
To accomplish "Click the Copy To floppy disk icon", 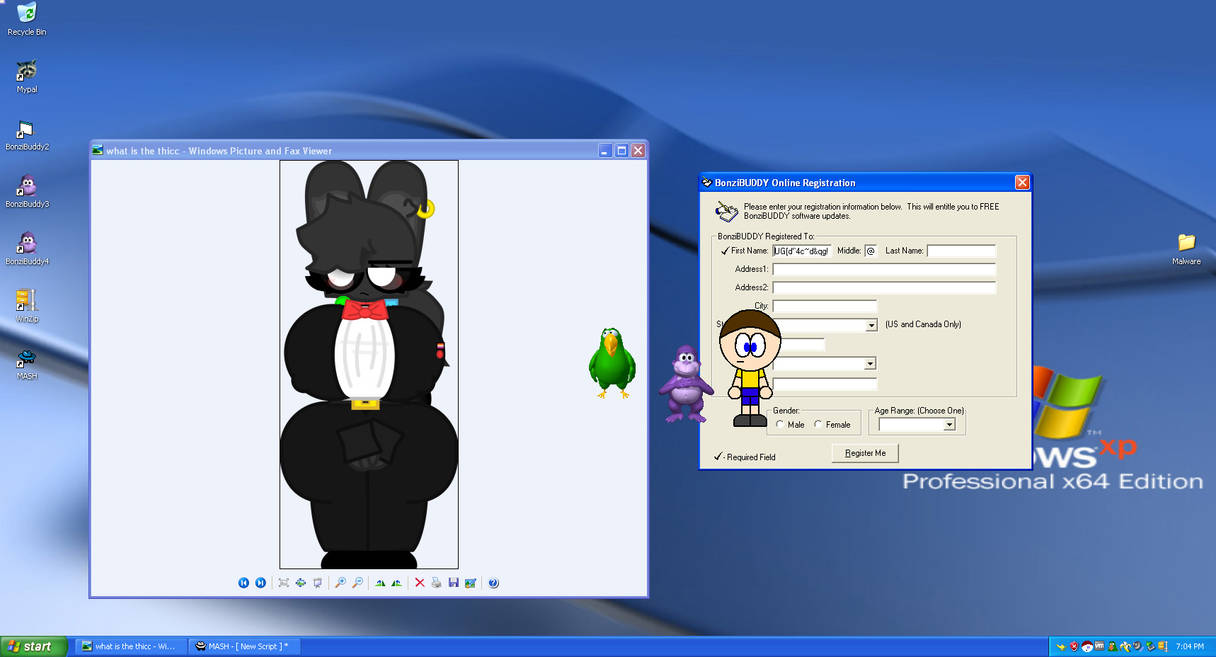I will coord(453,583).
